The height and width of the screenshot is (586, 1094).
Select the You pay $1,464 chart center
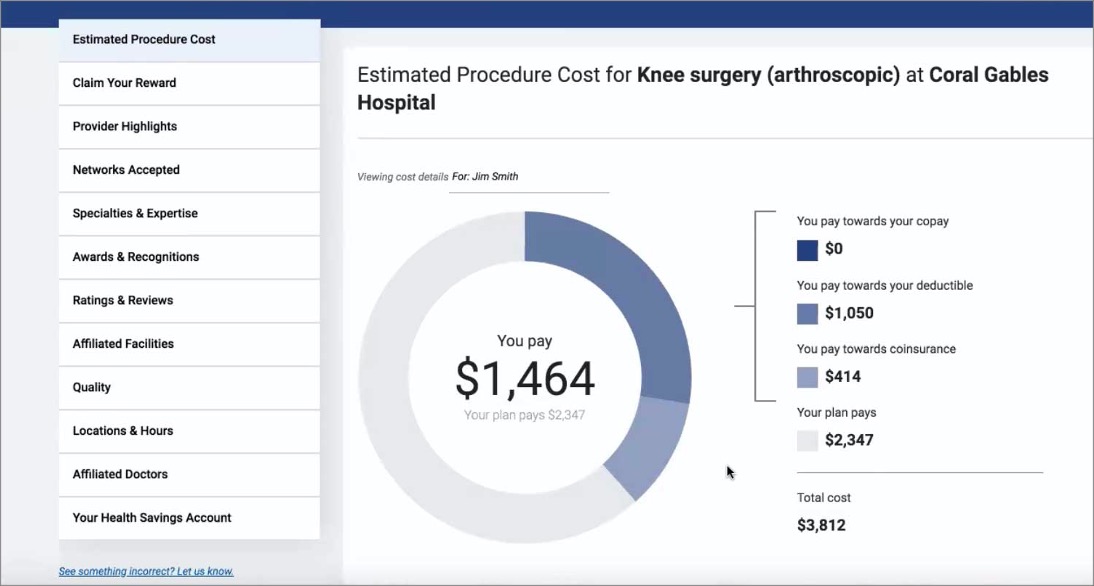(x=524, y=378)
